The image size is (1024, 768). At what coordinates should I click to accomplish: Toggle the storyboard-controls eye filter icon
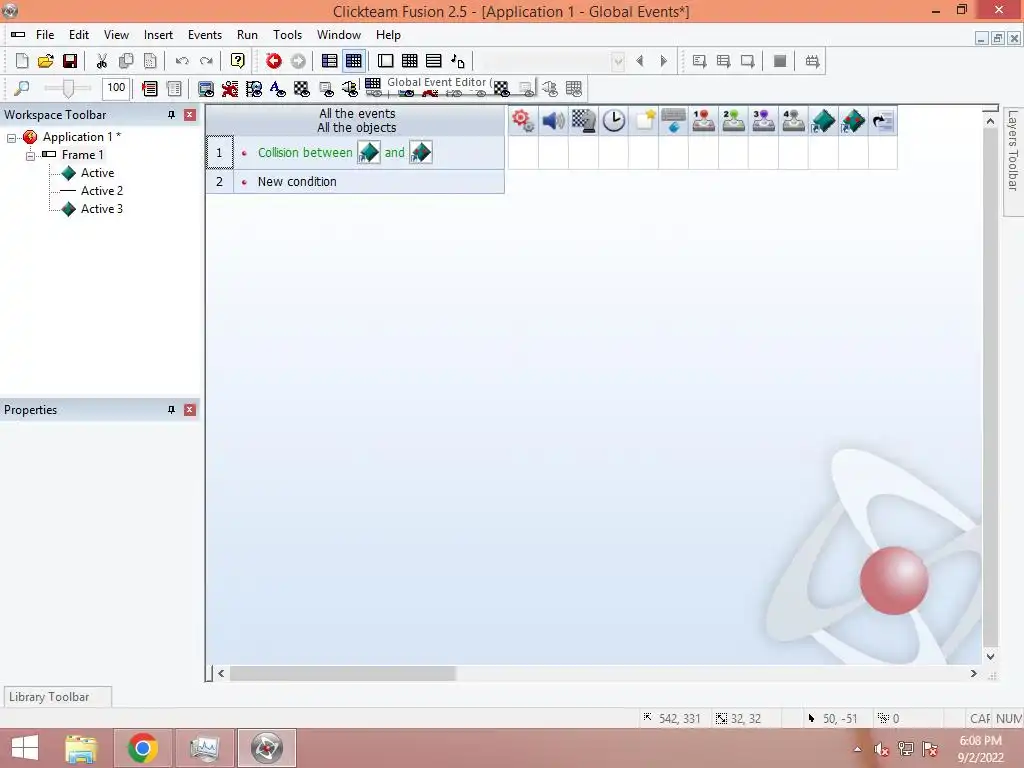click(x=206, y=89)
